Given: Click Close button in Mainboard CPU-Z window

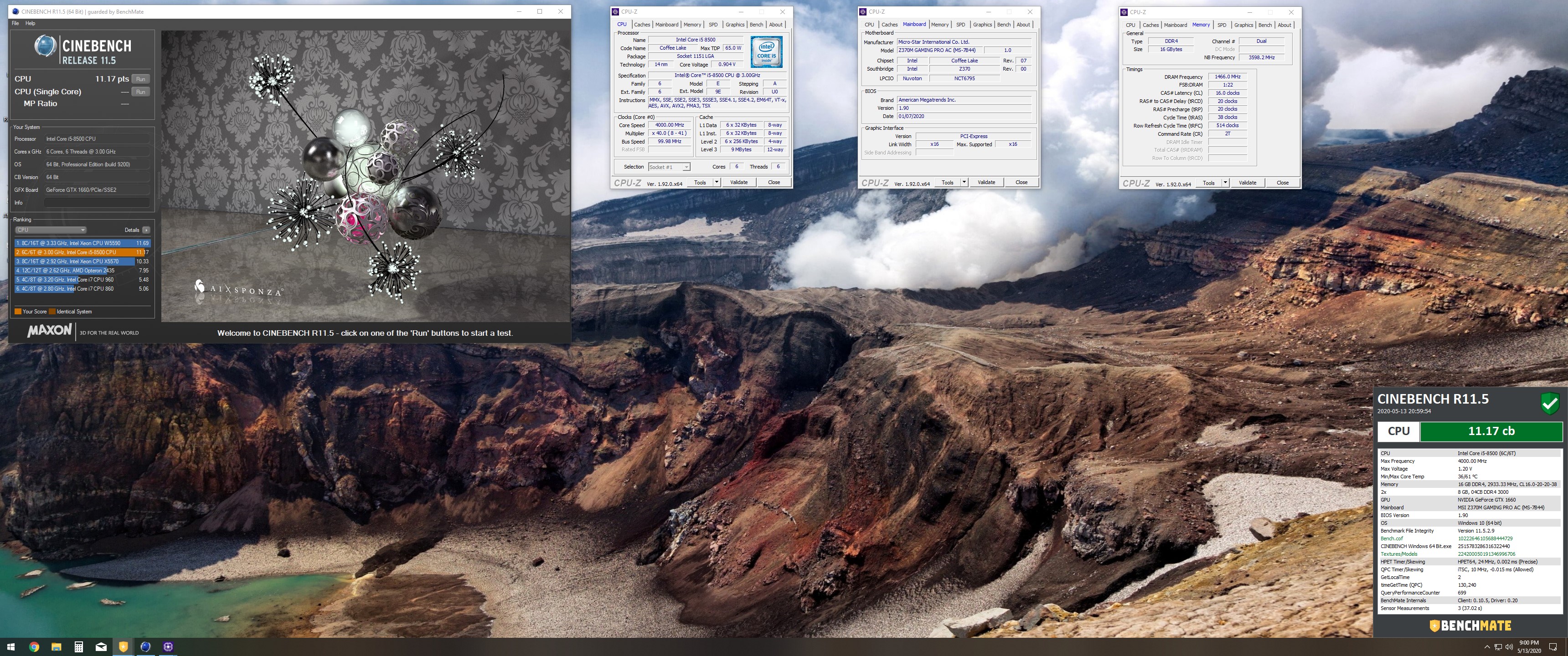Looking at the screenshot, I should 1021,182.
